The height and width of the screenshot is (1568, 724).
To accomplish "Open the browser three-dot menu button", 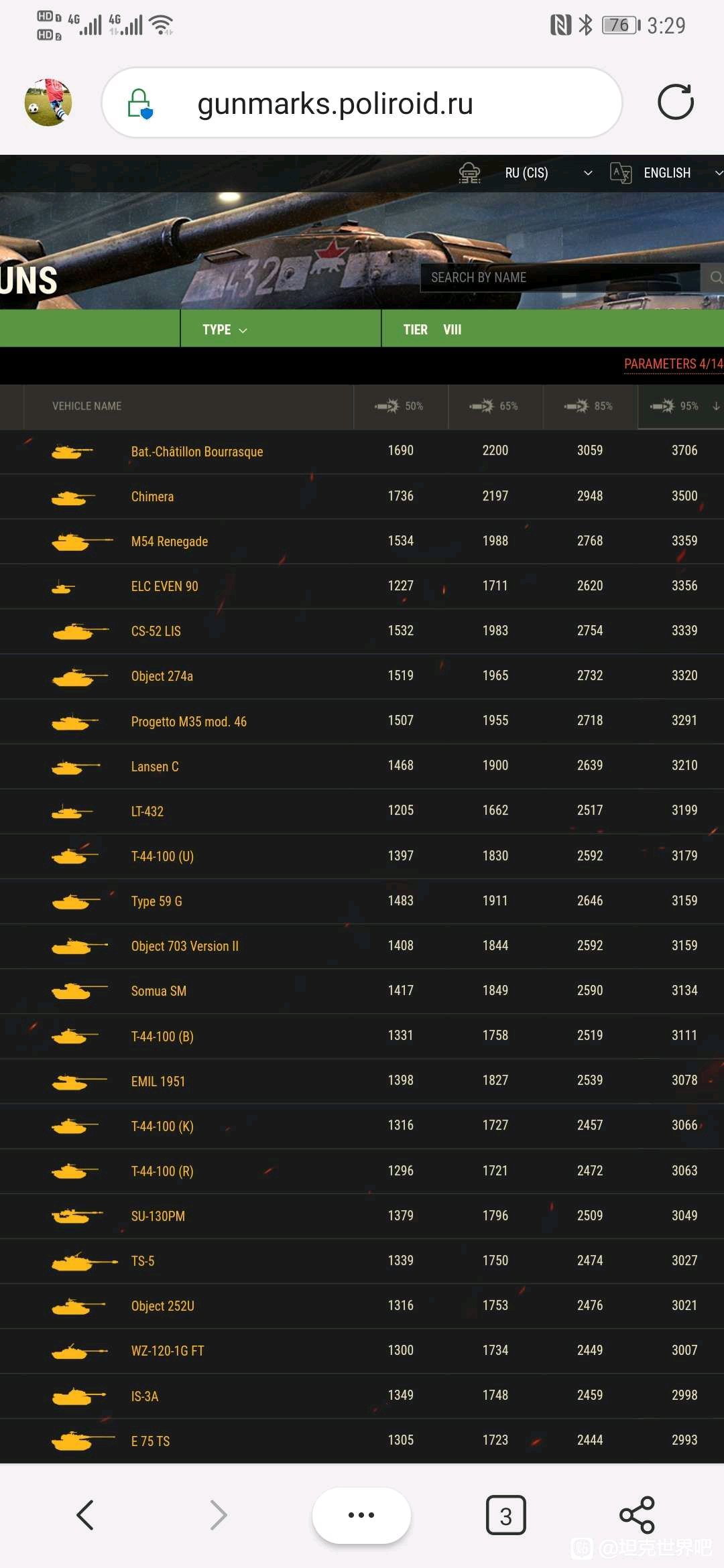I will click(361, 1515).
